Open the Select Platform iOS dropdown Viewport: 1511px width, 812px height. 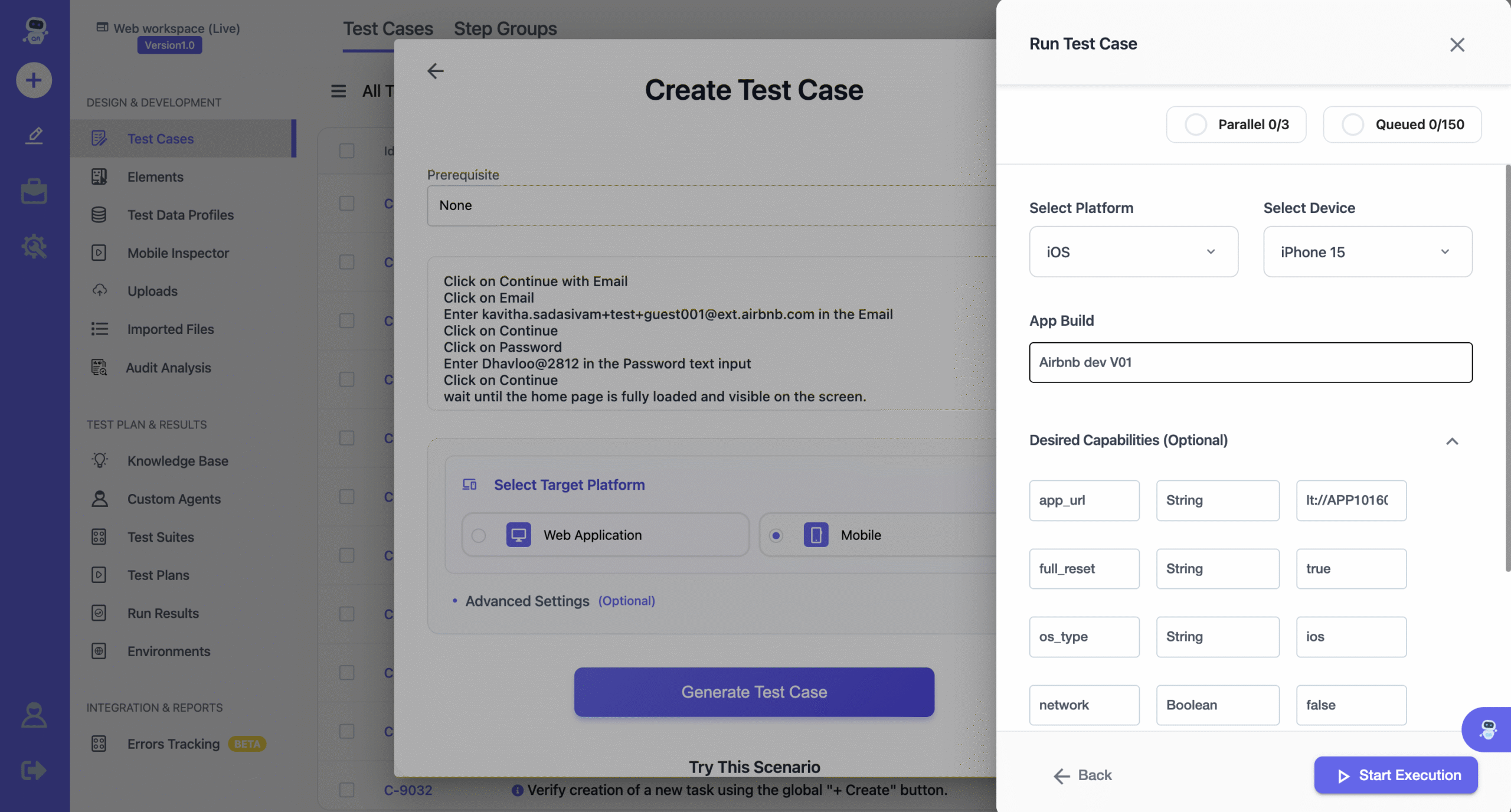point(1133,252)
